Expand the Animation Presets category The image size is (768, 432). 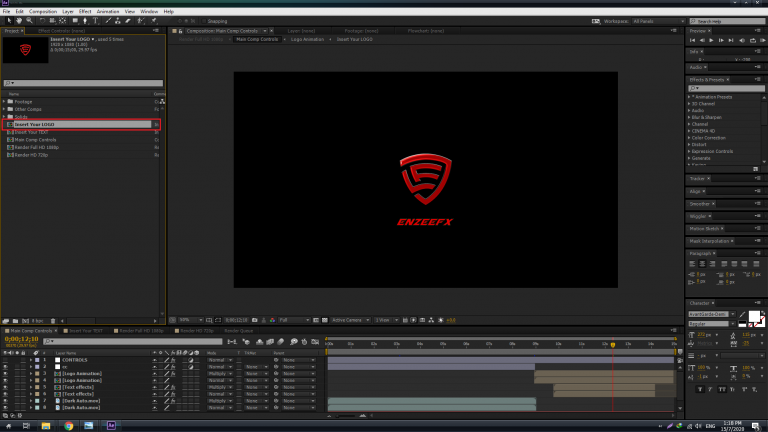pyautogui.click(x=689, y=97)
